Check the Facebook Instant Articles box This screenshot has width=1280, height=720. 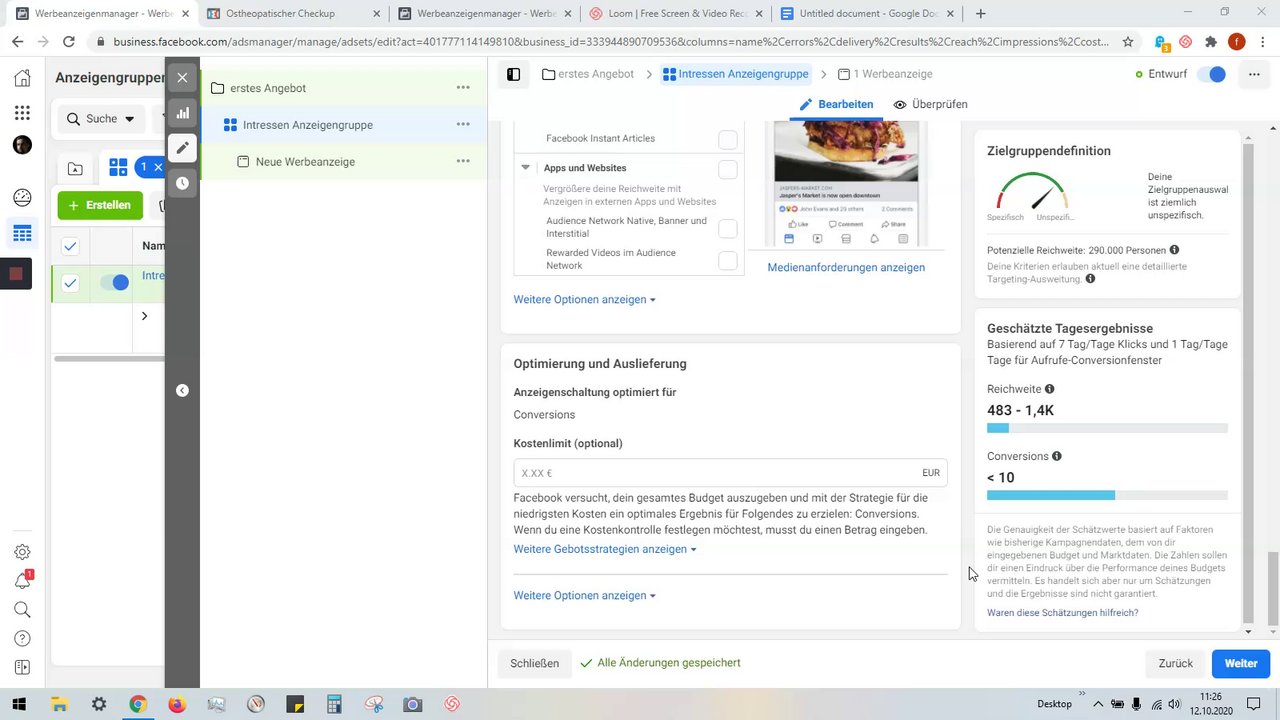(728, 139)
